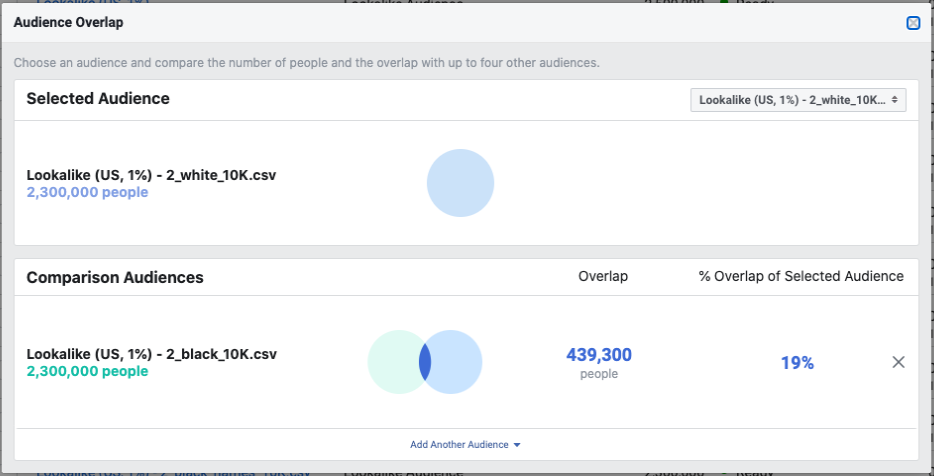Click the Audience Overlap dialog title
Viewport: 934px width, 476px height.
69,22
